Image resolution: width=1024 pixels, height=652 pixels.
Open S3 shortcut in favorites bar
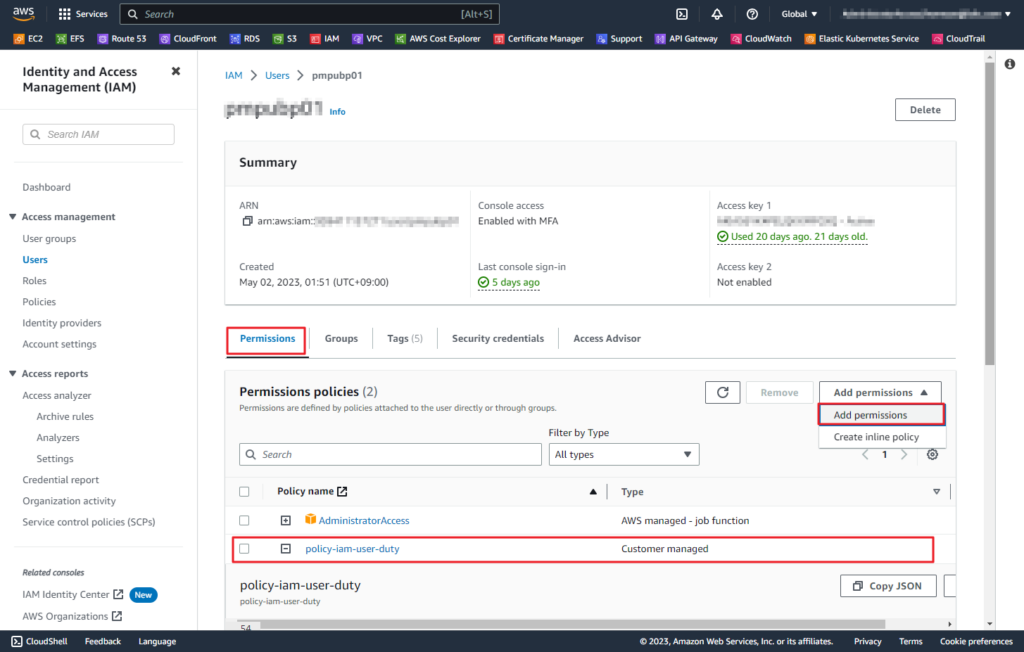coord(285,39)
